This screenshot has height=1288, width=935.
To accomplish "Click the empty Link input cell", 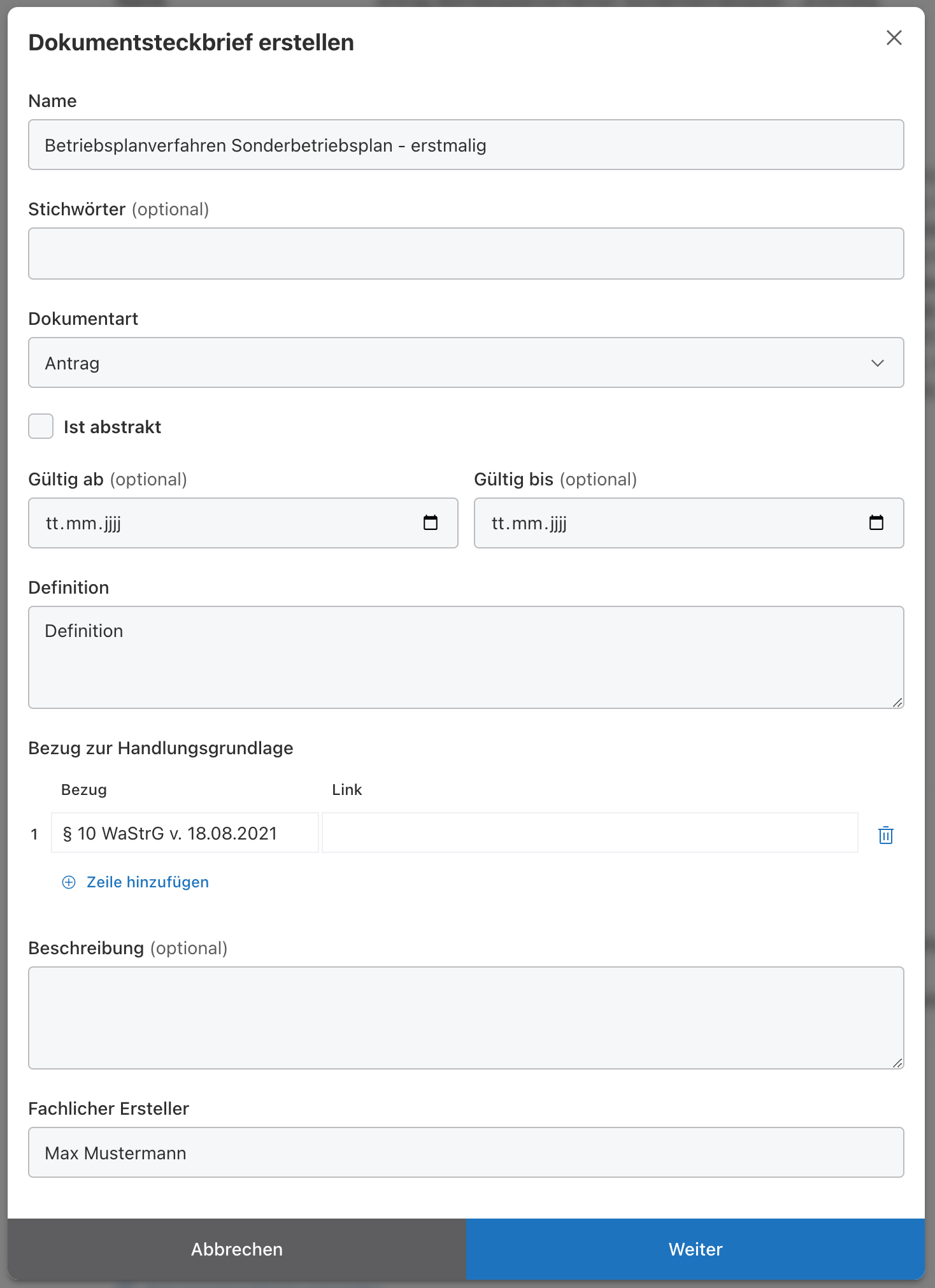I will (x=589, y=833).
